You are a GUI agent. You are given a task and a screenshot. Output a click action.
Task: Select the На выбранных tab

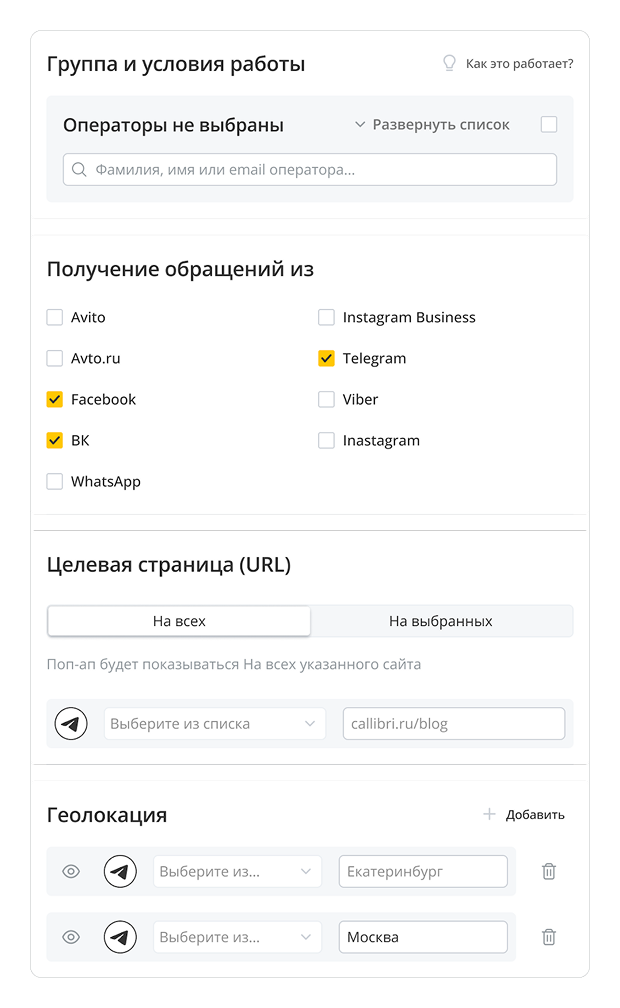(441, 621)
